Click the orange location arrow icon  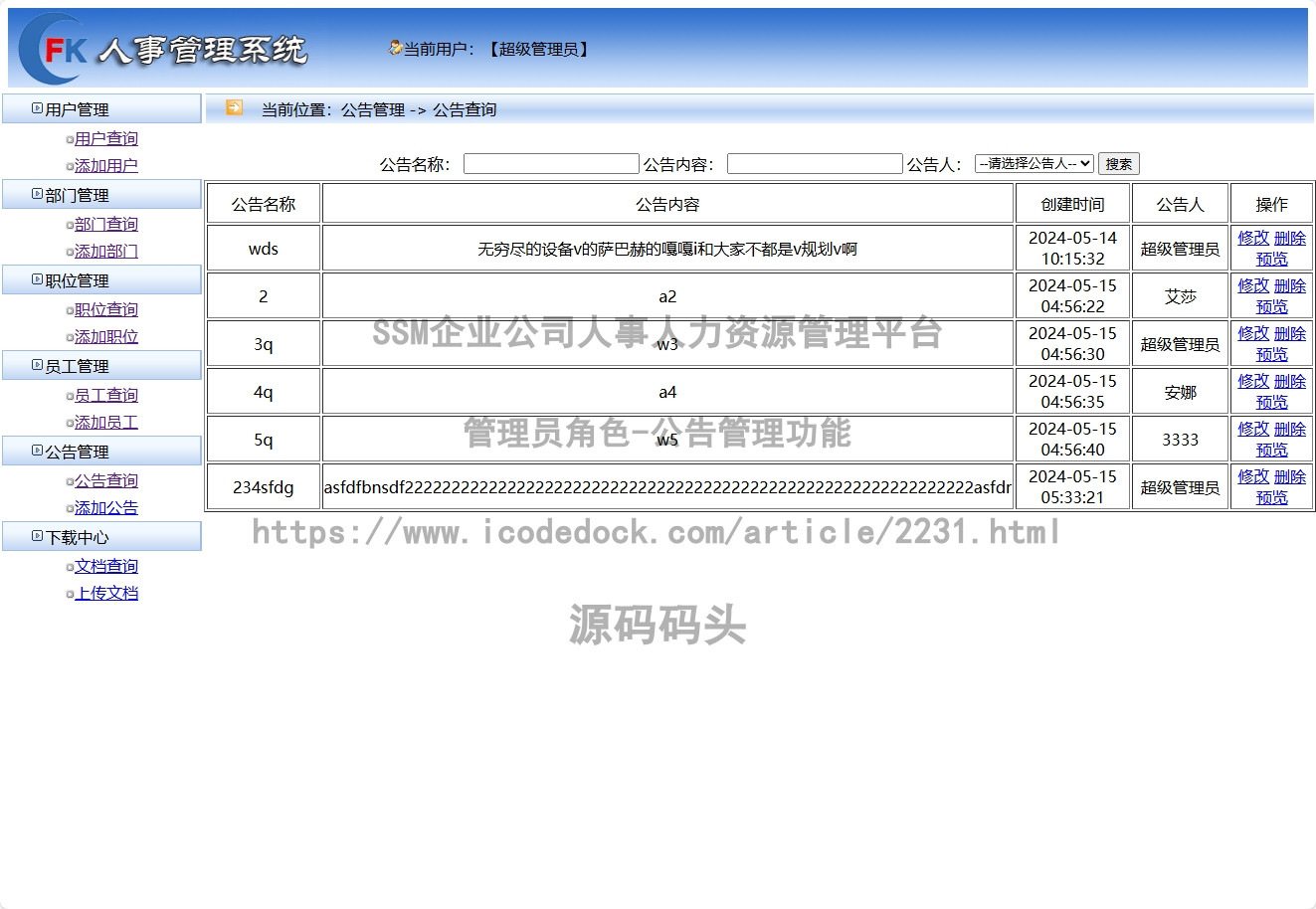[x=235, y=107]
